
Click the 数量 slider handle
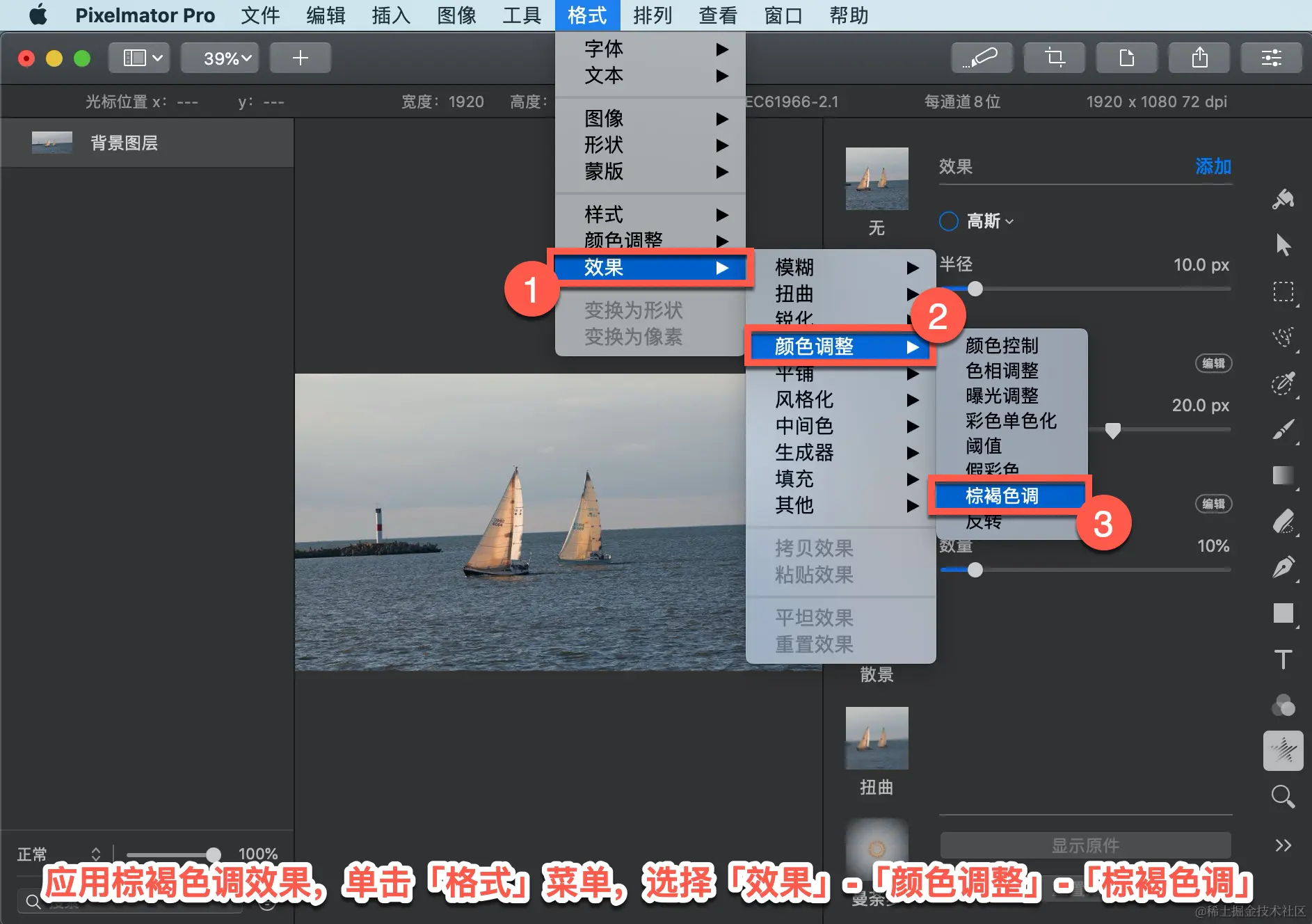tap(975, 570)
